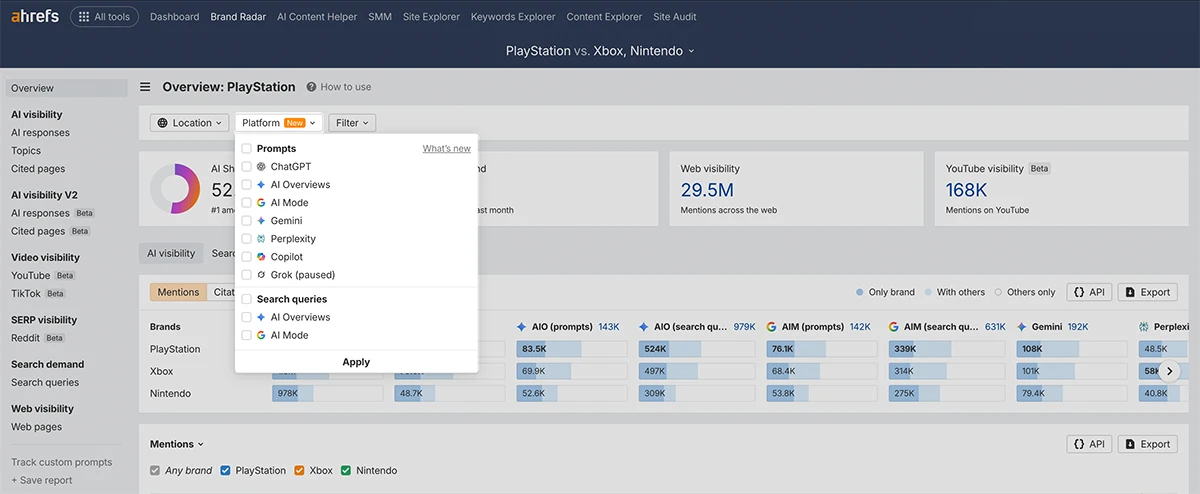Click the AI Share of Voice donut chart
Viewport: 1200px width, 494px height.
tap(176, 188)
